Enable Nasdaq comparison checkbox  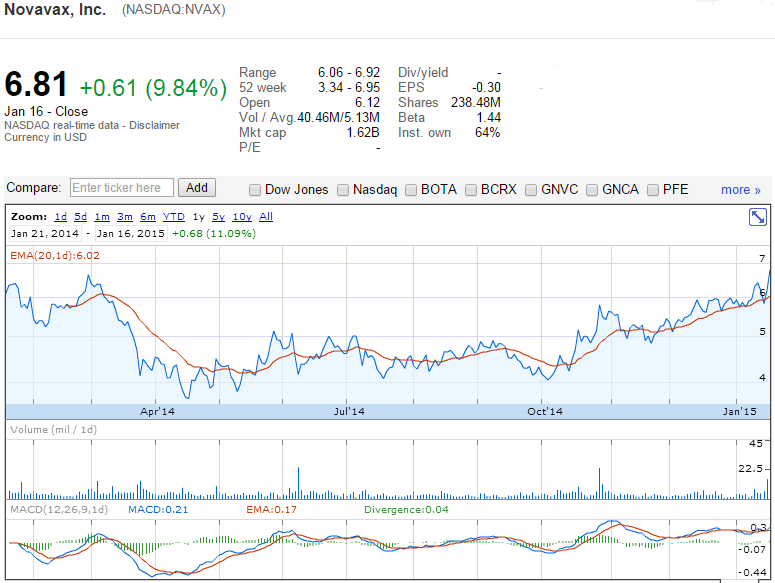(x=343, y=190)
